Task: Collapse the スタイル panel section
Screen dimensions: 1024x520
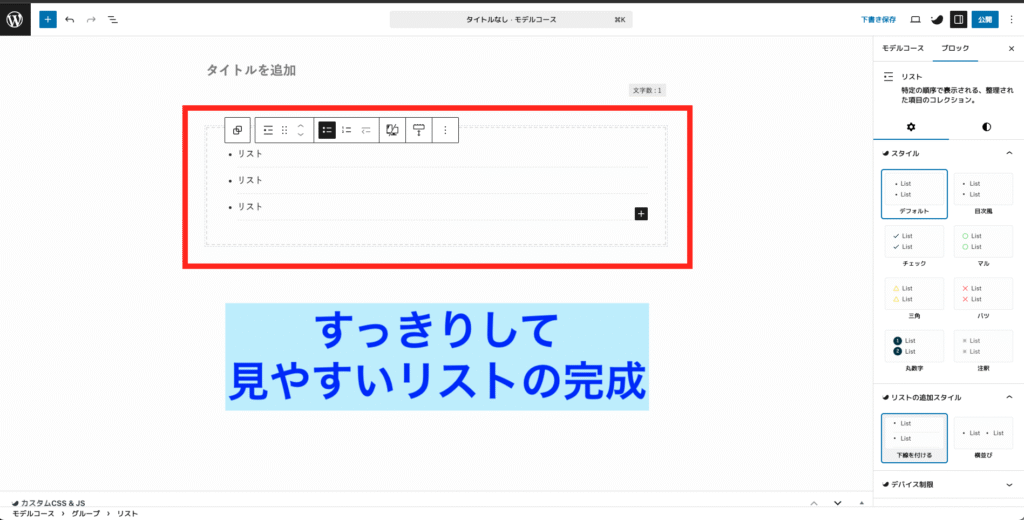Action: pos(1008,153)
